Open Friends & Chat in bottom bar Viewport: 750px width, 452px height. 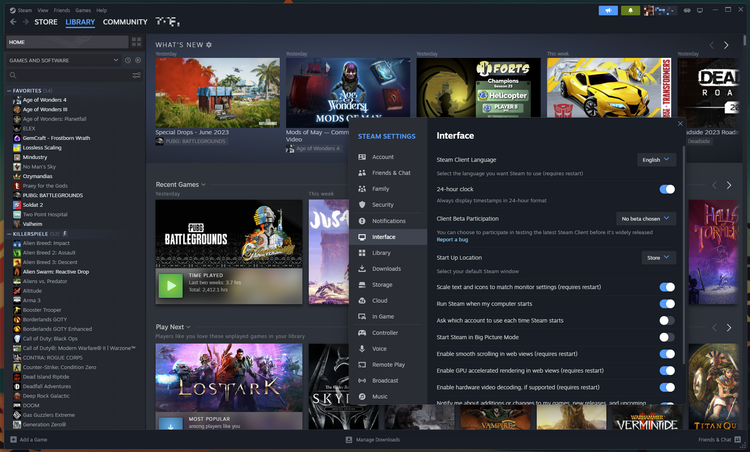(x=719, y=440)
